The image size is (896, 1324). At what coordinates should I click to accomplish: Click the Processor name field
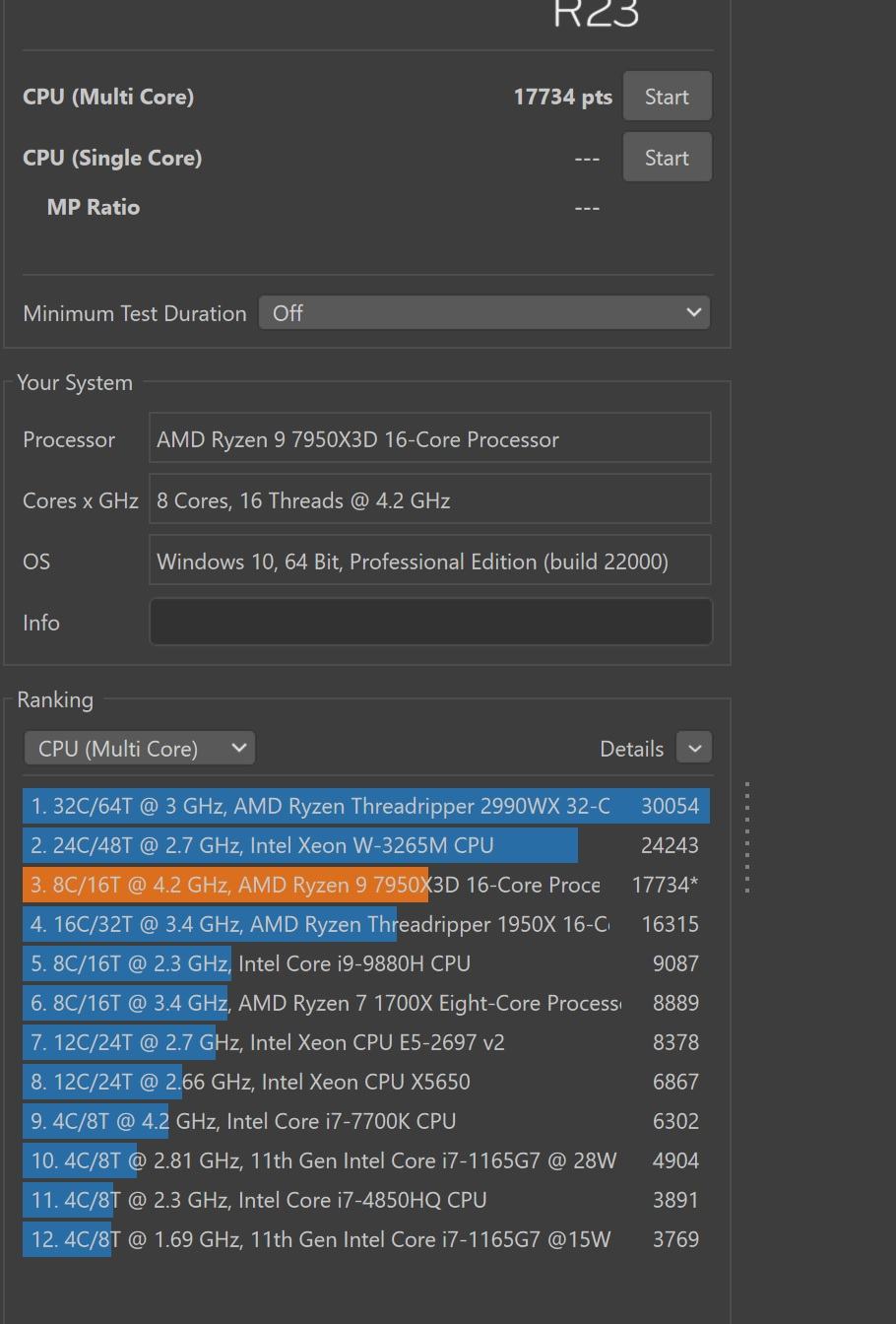coord(430,439)
